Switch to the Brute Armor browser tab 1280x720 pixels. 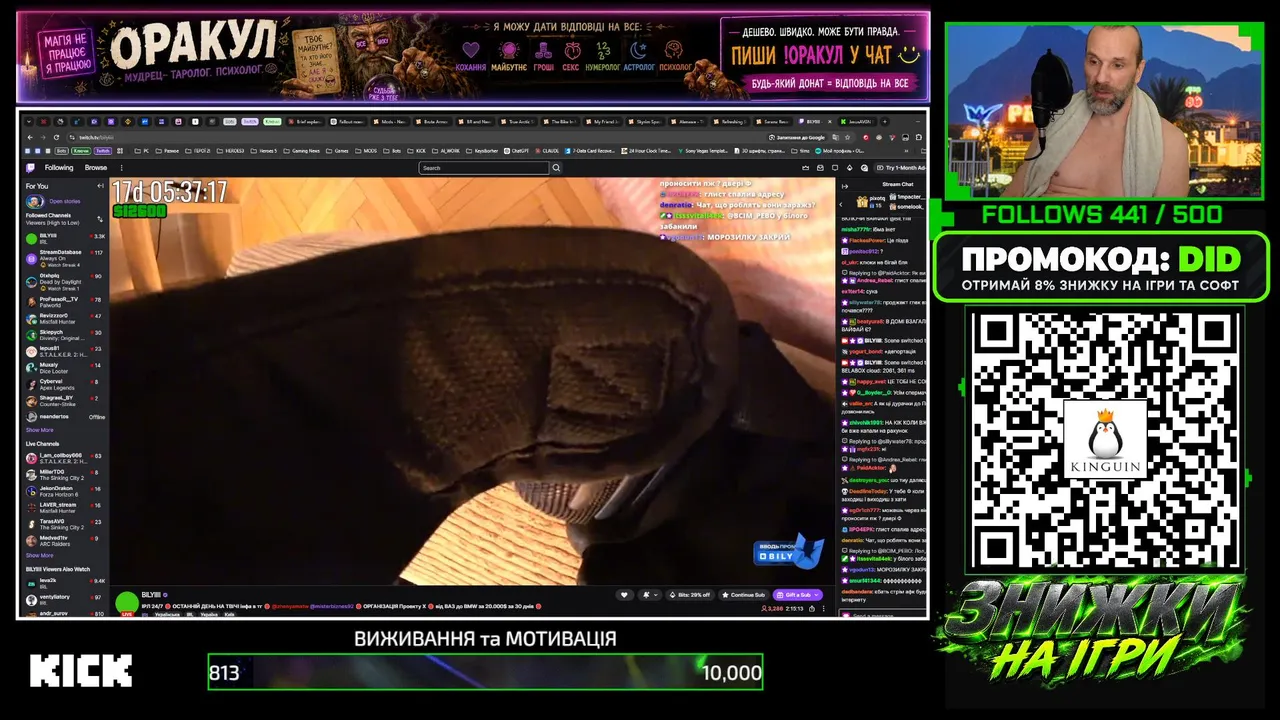click(x=433, y=121)
